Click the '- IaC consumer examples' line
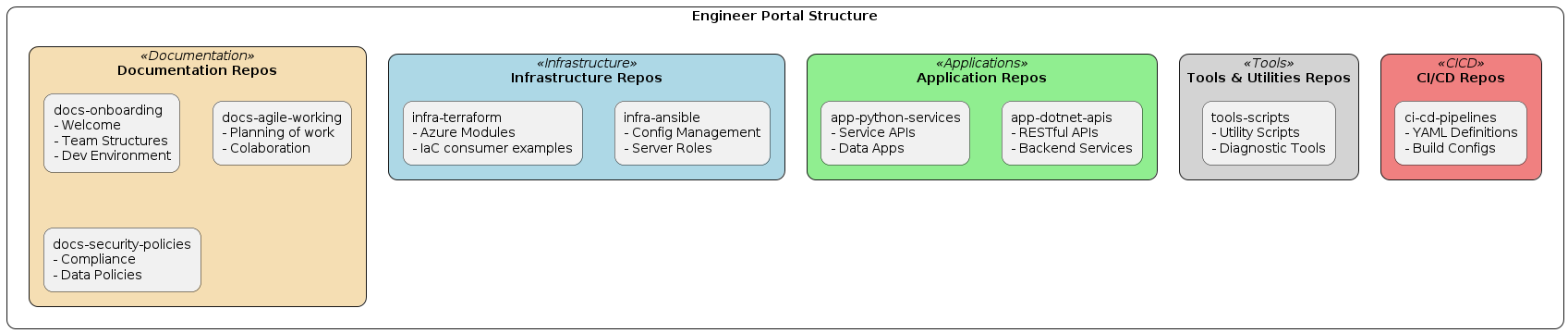Screen dimensions: 1568x333 click(x=492, y=148)
